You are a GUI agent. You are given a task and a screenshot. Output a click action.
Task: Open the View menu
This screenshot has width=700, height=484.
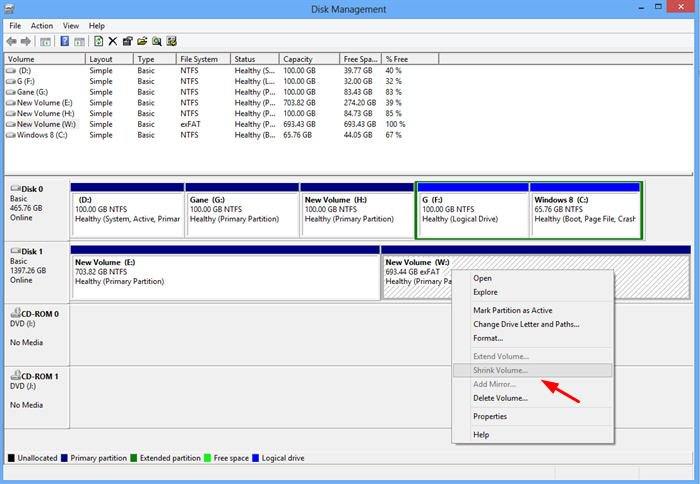coord(71,25)
